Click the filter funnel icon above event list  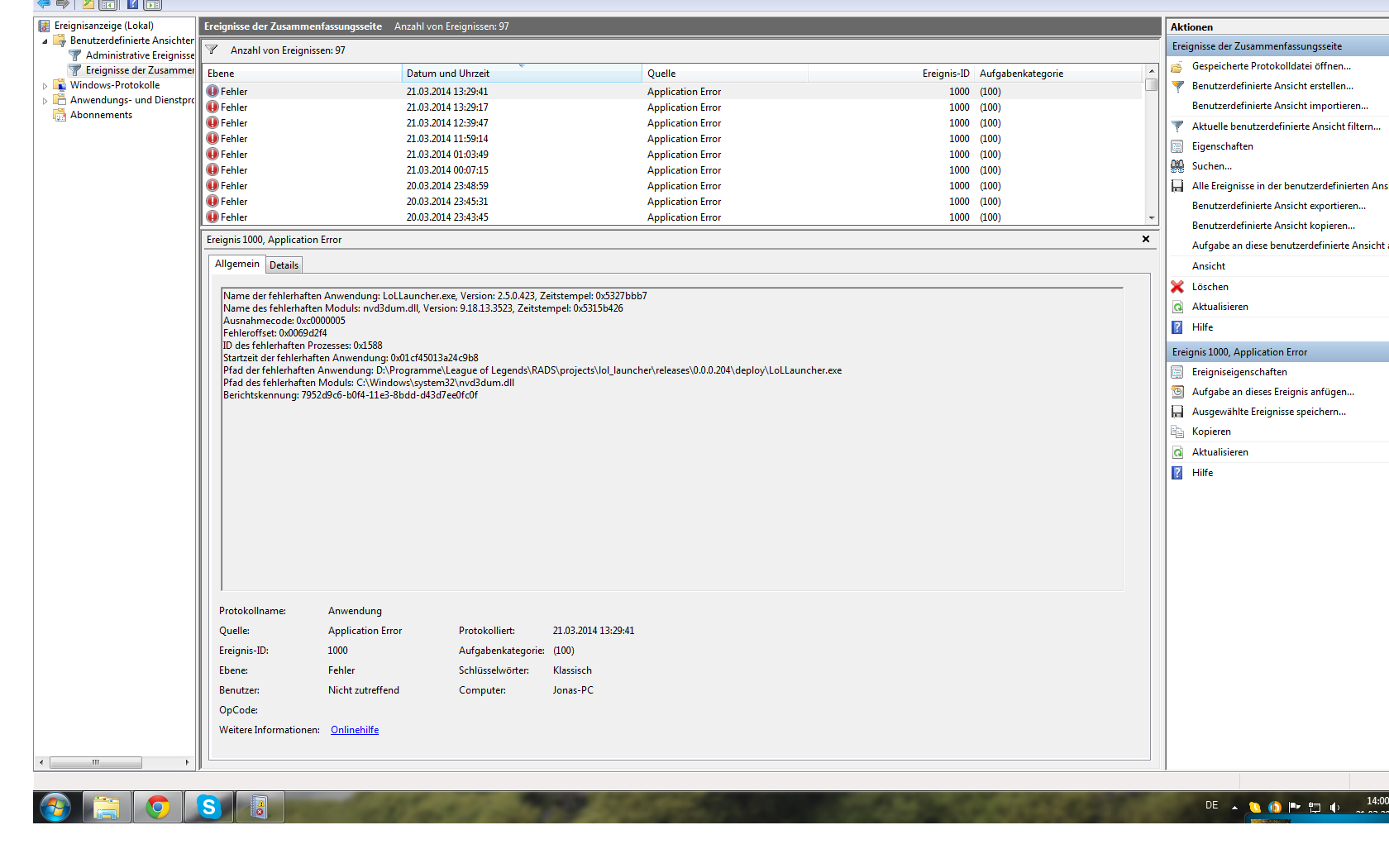212,50
